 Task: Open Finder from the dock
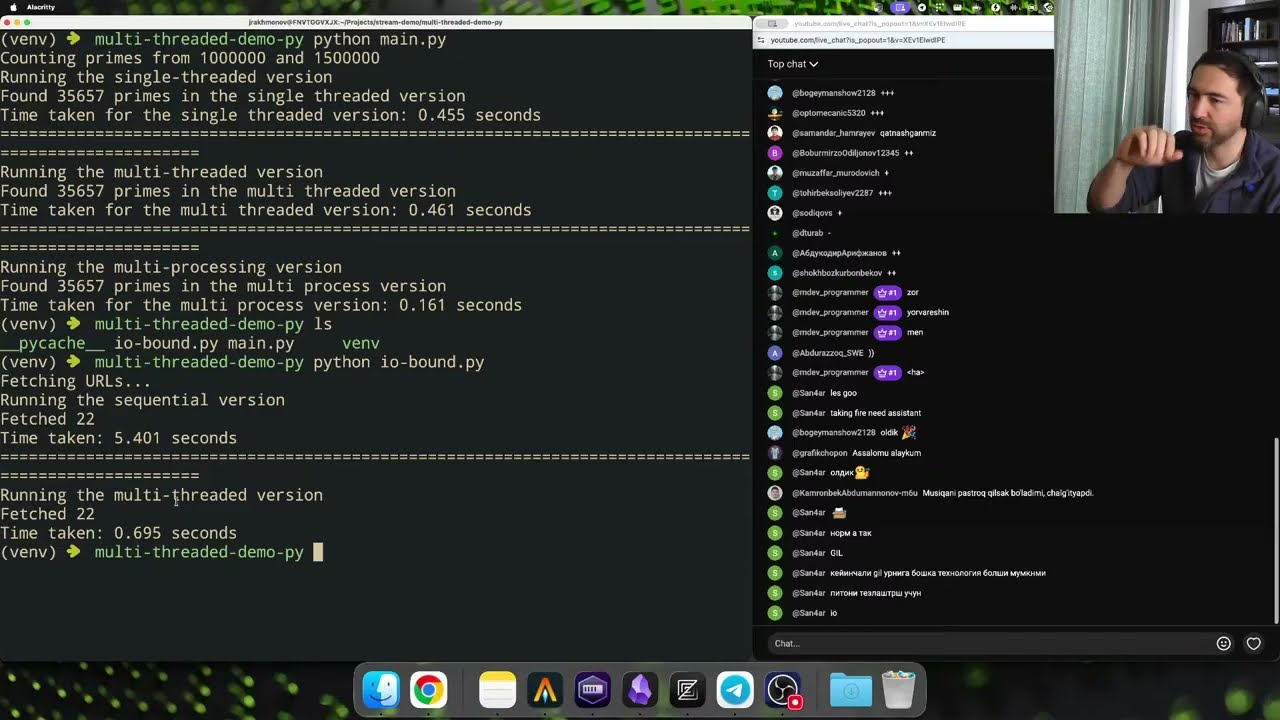381,690
